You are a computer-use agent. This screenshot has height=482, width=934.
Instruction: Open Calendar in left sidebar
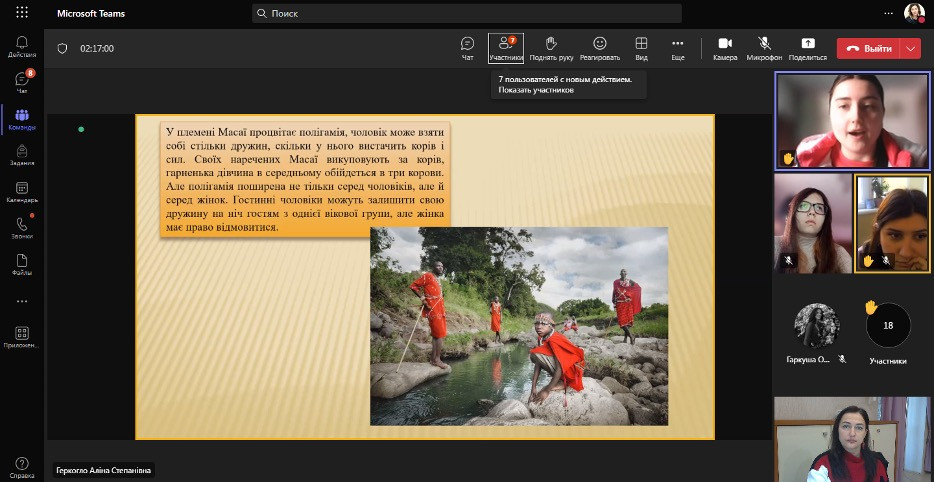click(22, 192)
